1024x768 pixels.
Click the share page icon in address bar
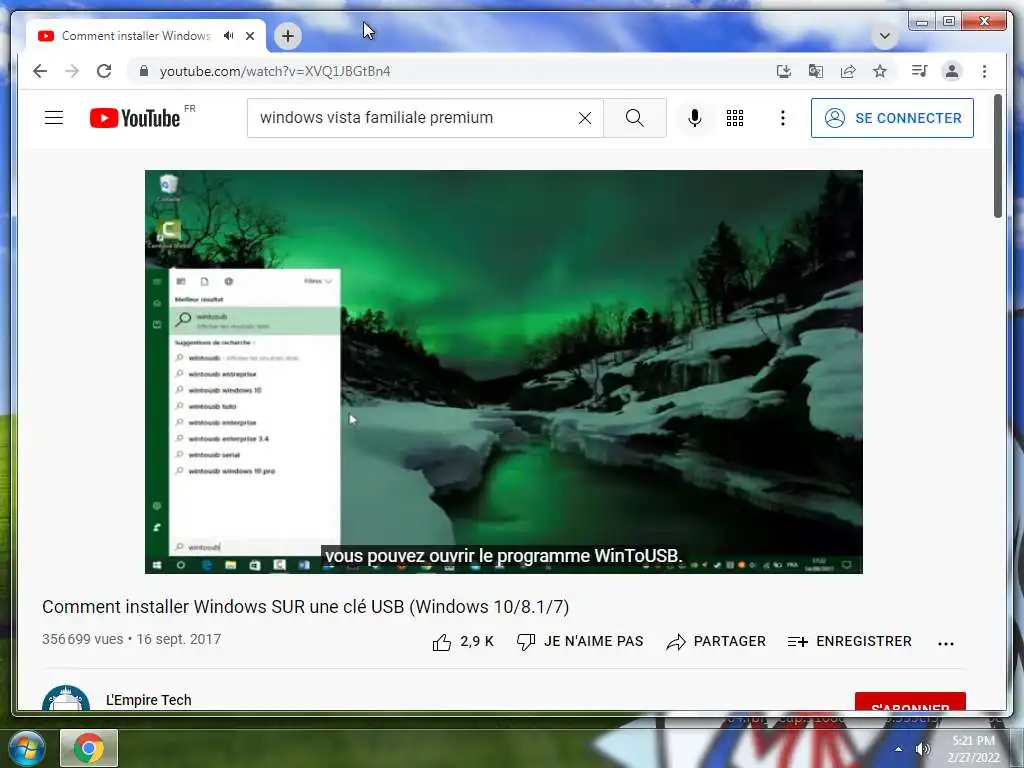[848, 71]
